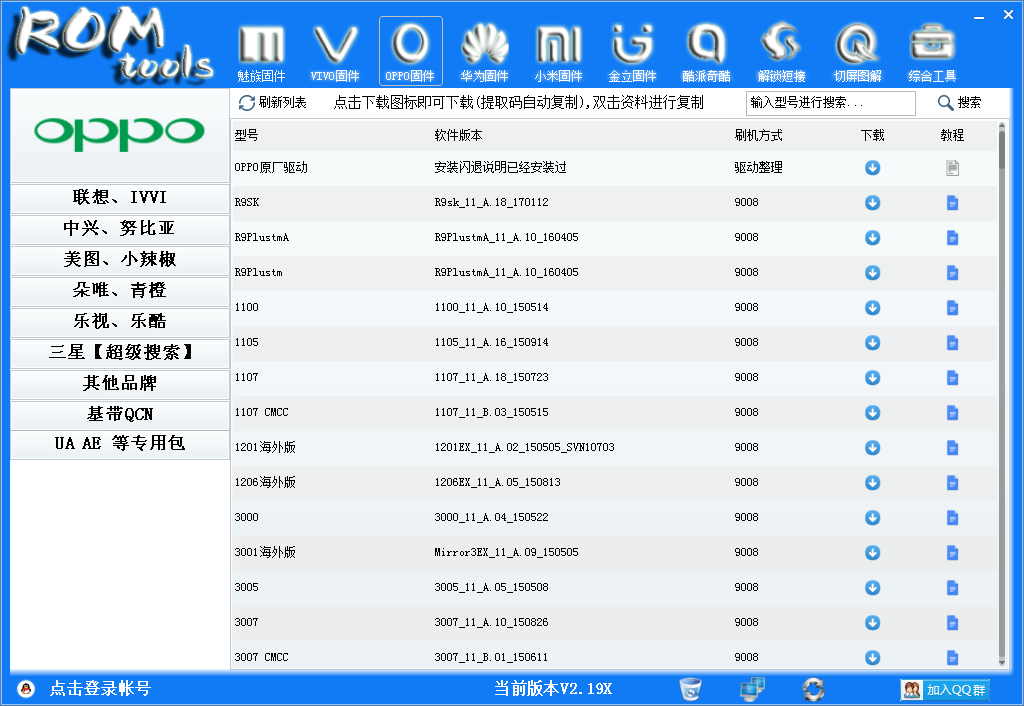Click the 刷机方式 column header

point(758,135)
